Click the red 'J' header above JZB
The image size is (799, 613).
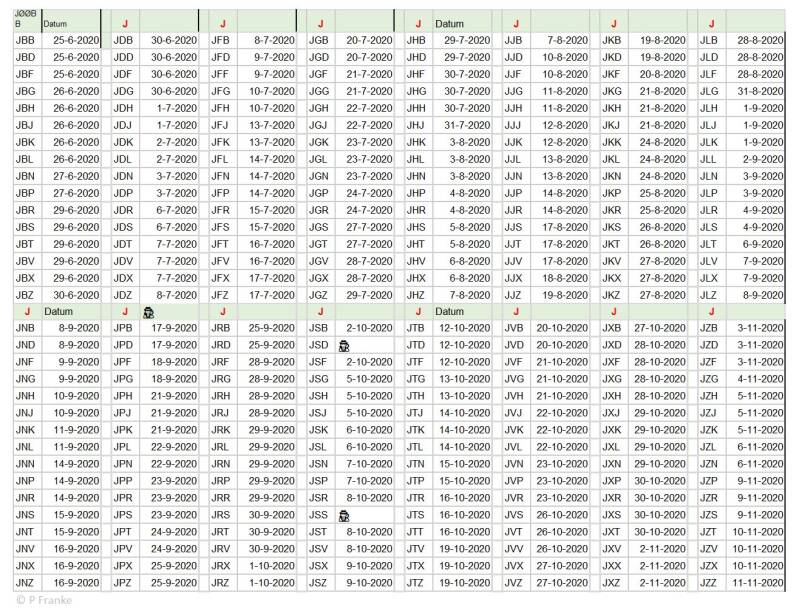711,311
